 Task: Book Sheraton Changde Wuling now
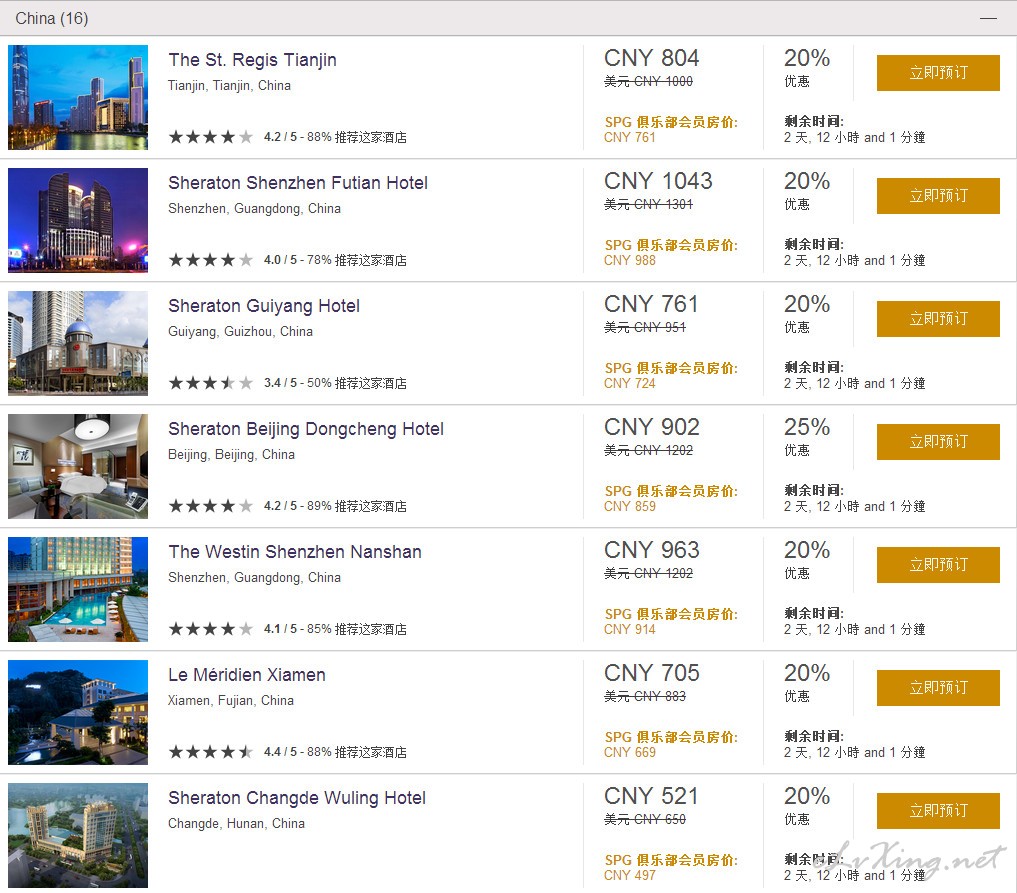click(938, 811)
